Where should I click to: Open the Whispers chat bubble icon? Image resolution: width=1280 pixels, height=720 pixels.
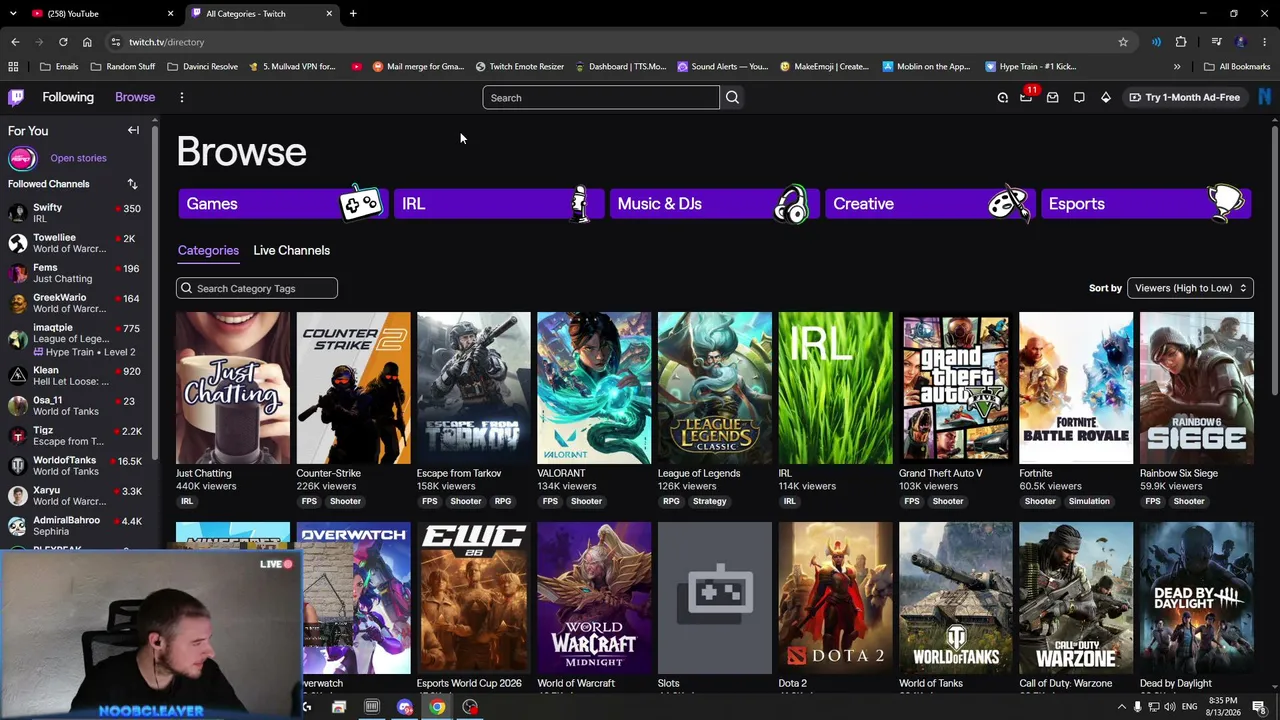[x=1079, y=97]
